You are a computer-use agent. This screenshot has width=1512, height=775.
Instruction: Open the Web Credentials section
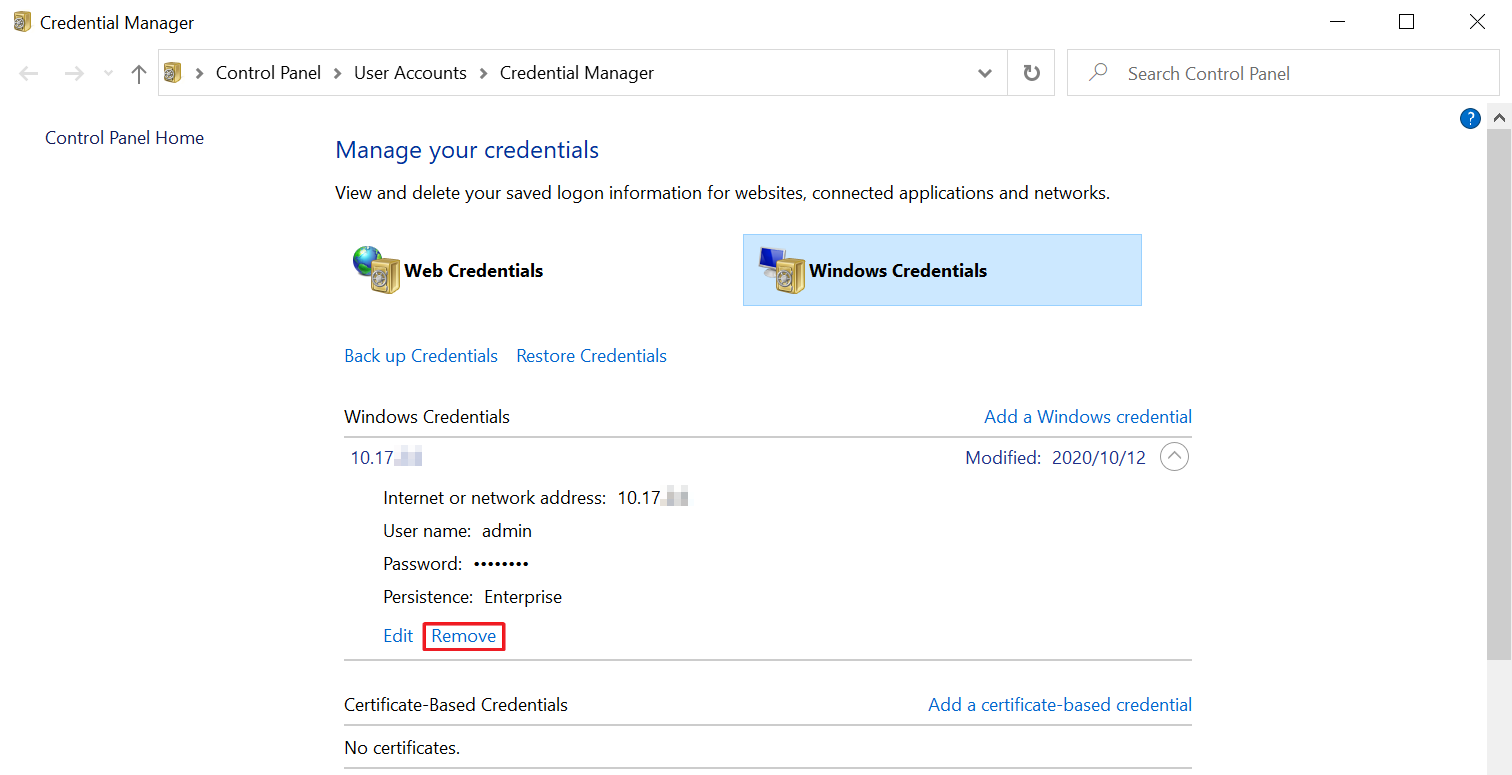pos(474,270)
